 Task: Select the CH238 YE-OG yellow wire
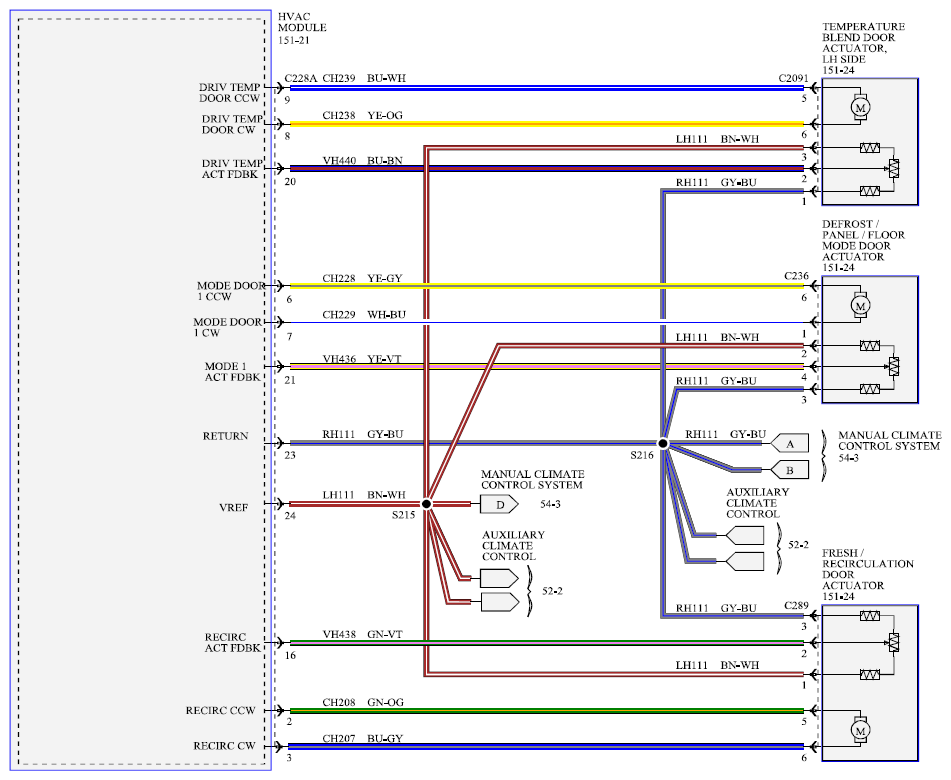pos(546,124)
